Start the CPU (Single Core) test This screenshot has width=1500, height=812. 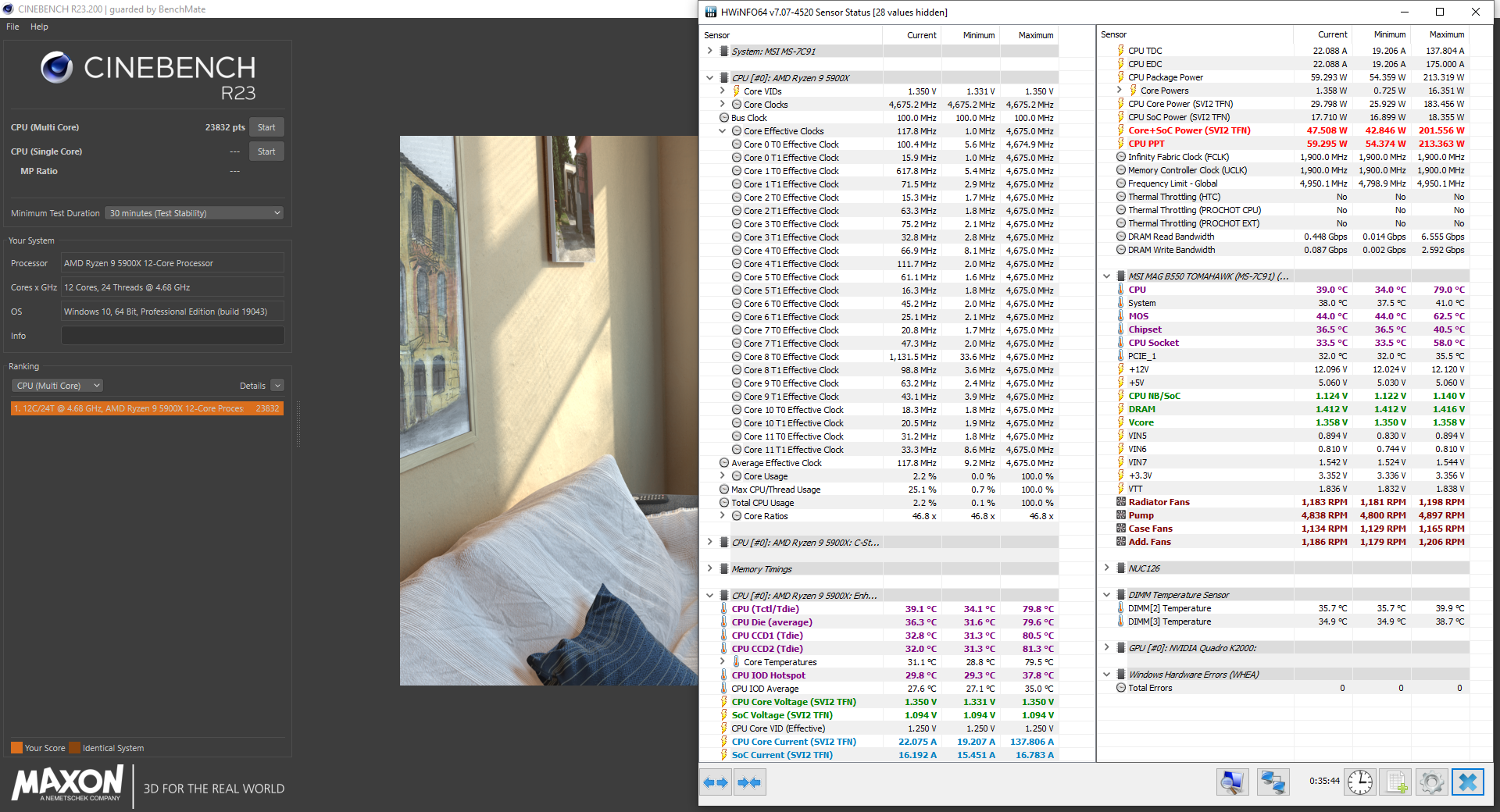point(266,151)
